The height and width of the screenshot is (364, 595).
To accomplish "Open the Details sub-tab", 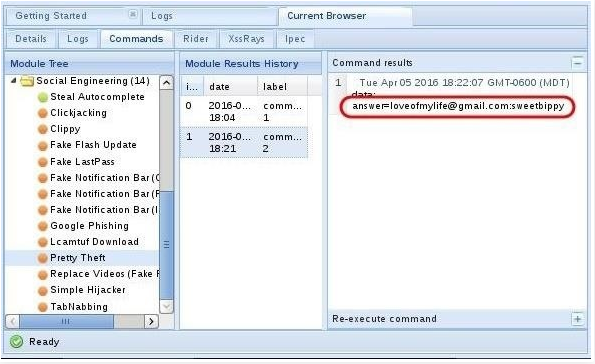I will coord(31,39).
